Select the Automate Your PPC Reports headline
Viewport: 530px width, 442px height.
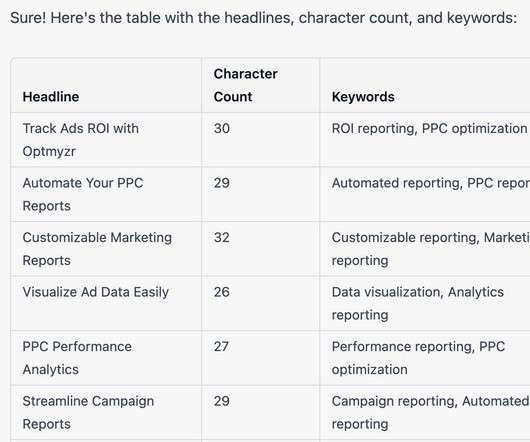point(83,194)
